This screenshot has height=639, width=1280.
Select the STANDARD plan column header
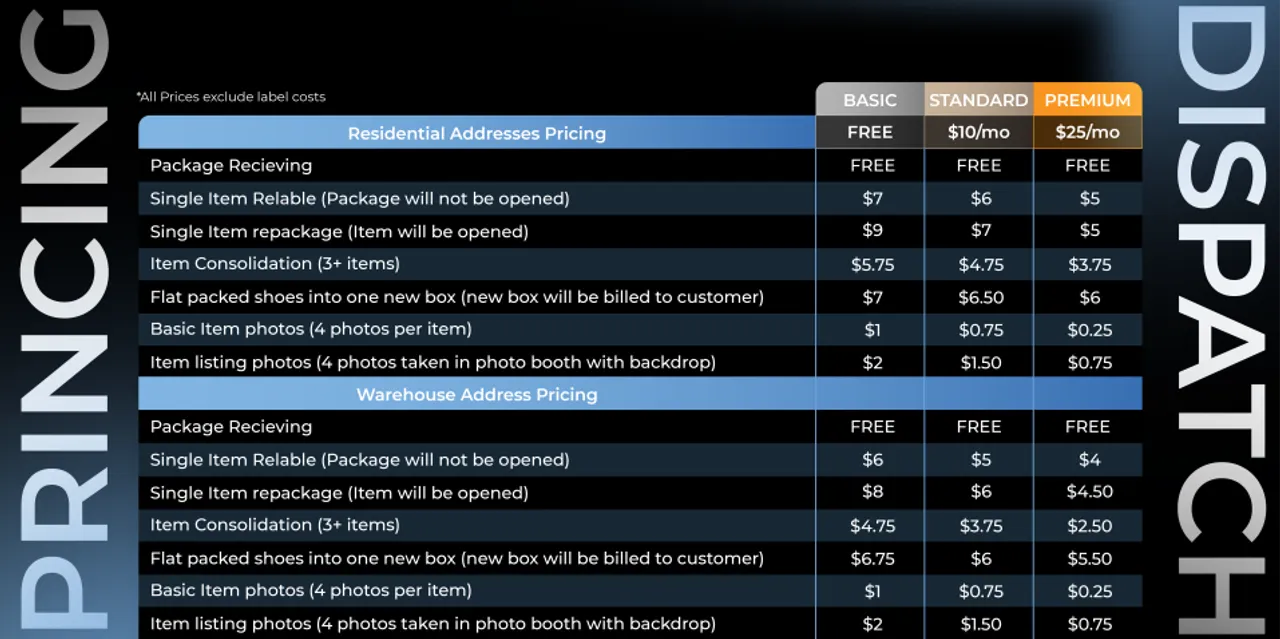[979, 100]
